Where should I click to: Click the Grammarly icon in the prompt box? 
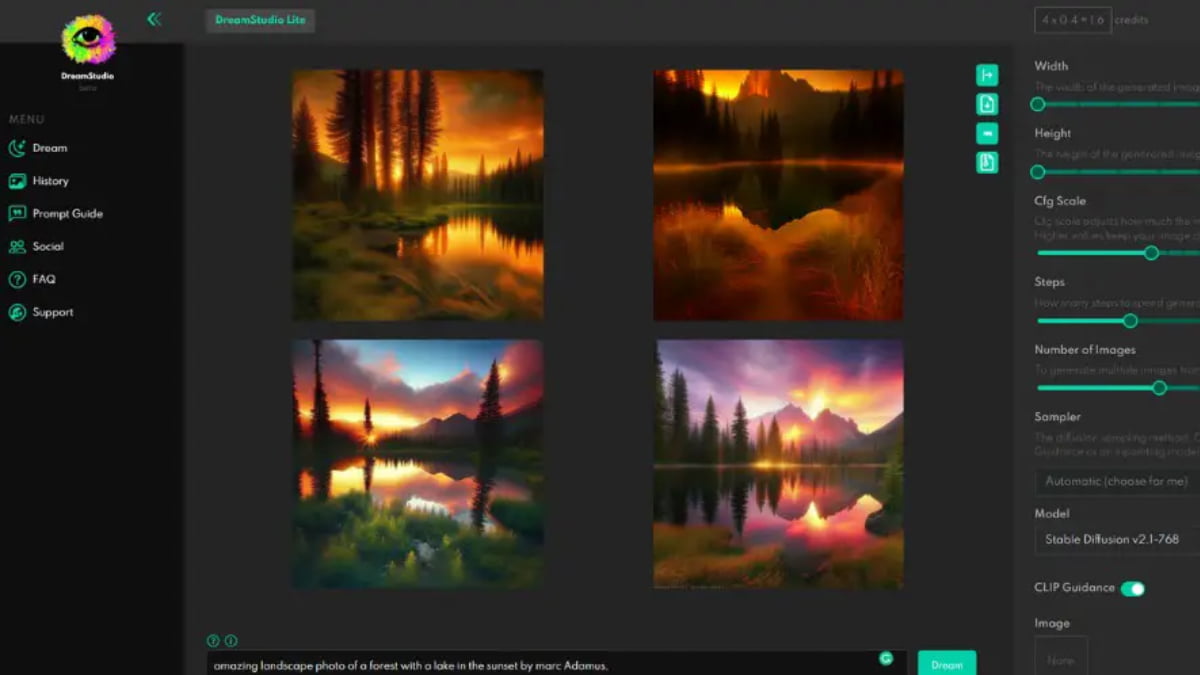885,658
